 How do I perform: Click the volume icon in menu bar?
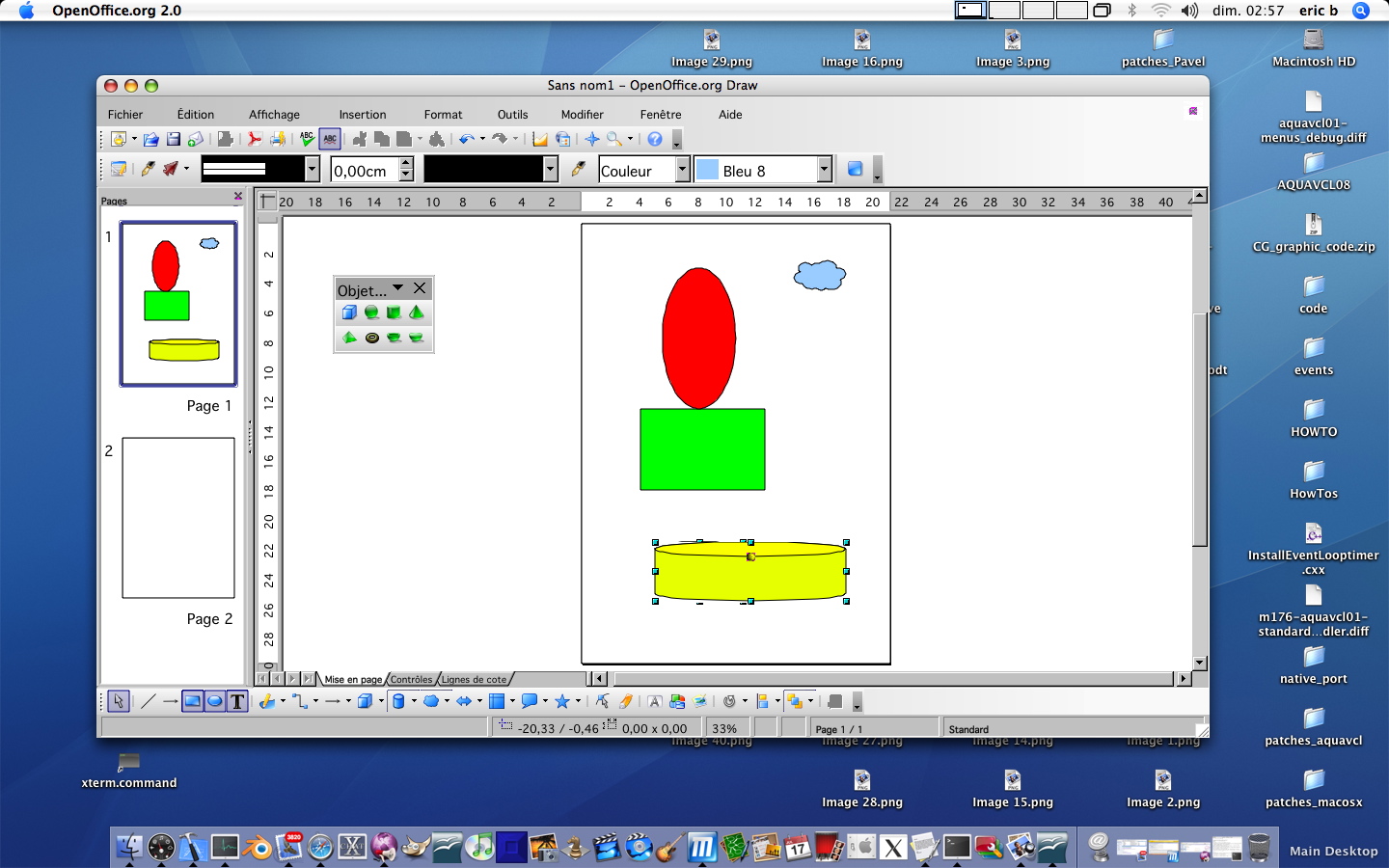click(x=1190, y=11)
